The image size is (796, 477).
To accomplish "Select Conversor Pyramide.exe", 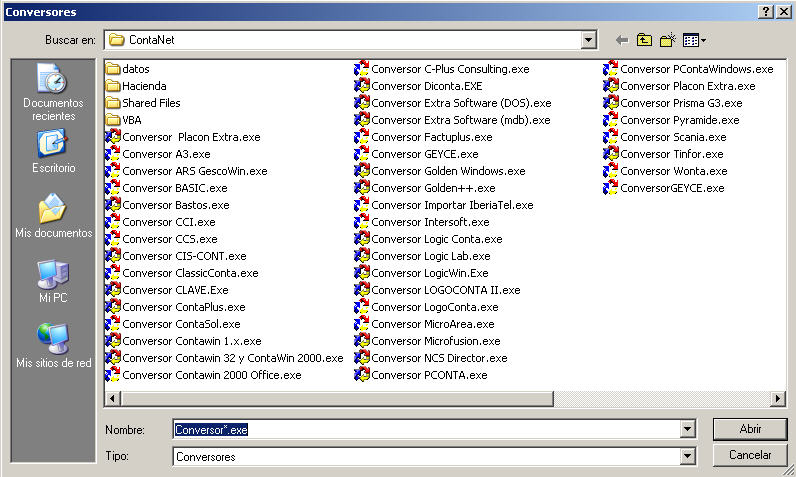I will (672, 120).
